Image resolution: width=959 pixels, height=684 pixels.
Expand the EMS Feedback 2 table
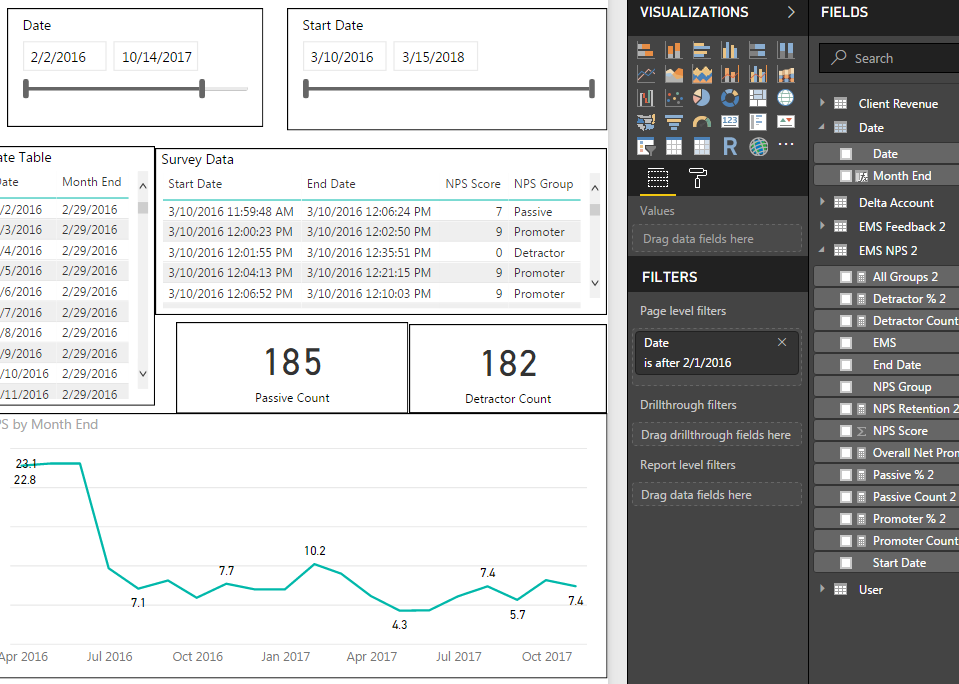click(x=823, y=226)
